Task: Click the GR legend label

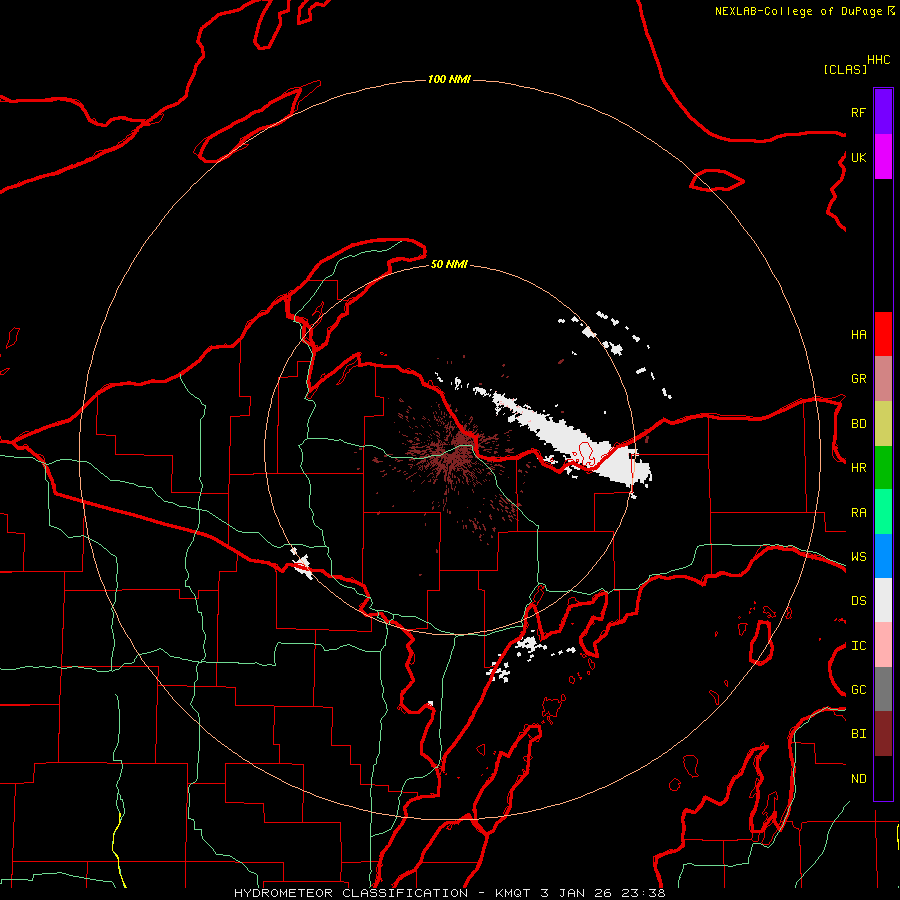Action: pyautogui.click(x=858, y=379)
